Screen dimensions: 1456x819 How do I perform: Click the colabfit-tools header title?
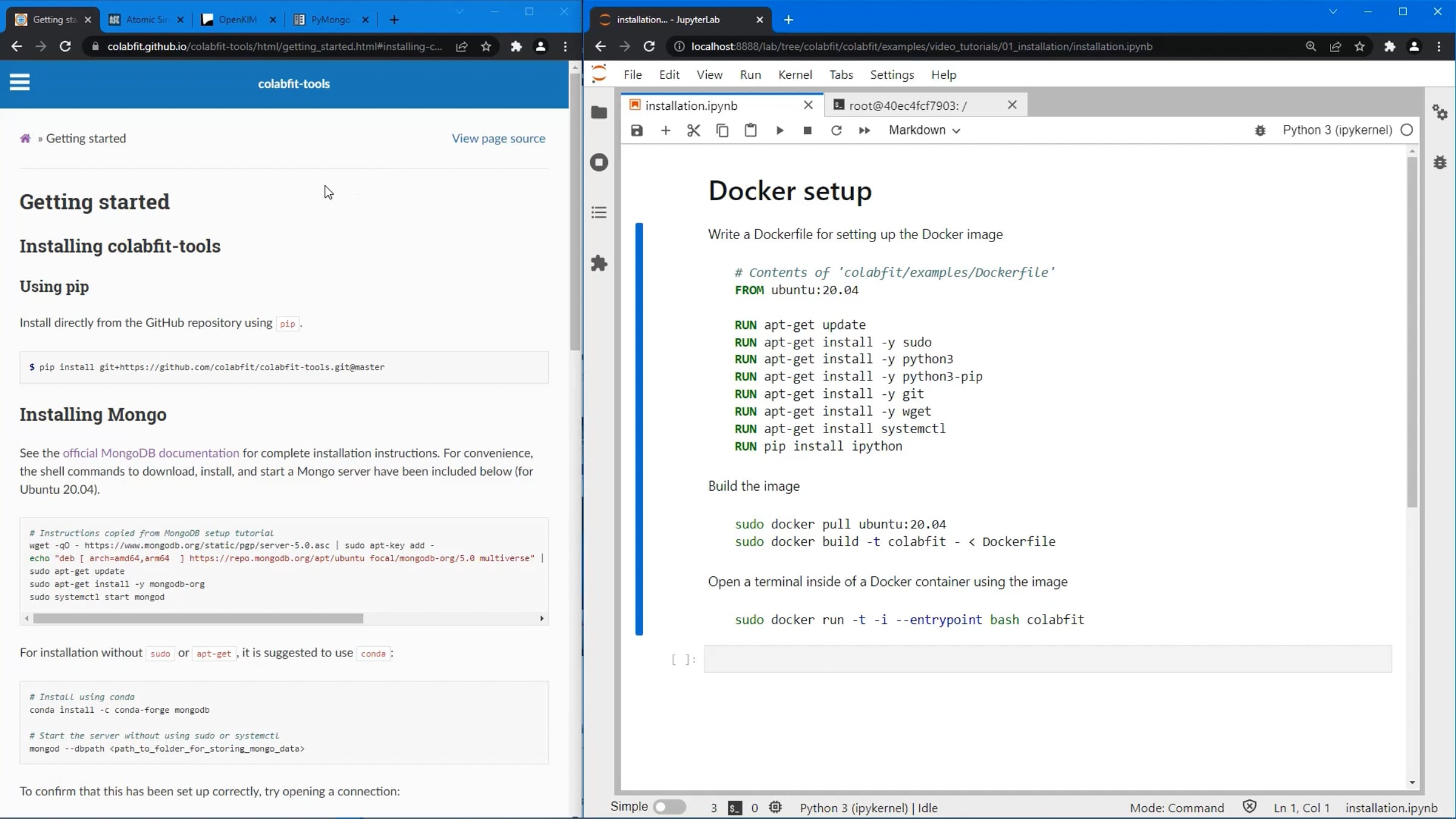point(294,84)
